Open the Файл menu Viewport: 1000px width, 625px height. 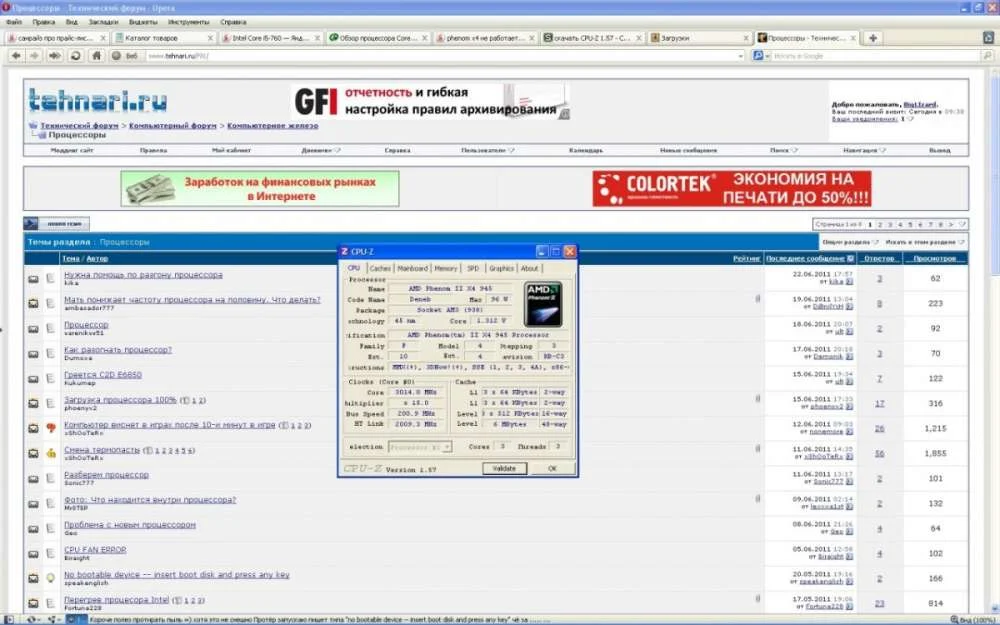pos(13,22)
